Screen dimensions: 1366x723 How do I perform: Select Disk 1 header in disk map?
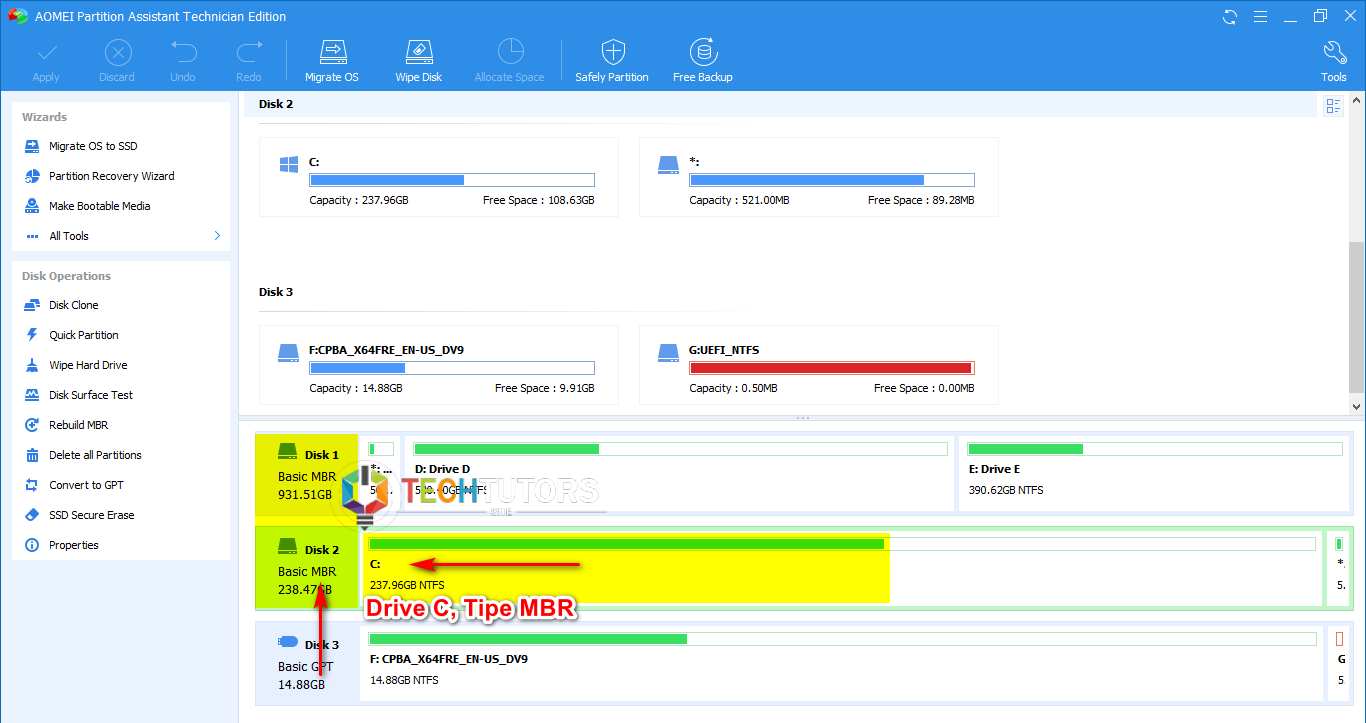tap(307, 474)
